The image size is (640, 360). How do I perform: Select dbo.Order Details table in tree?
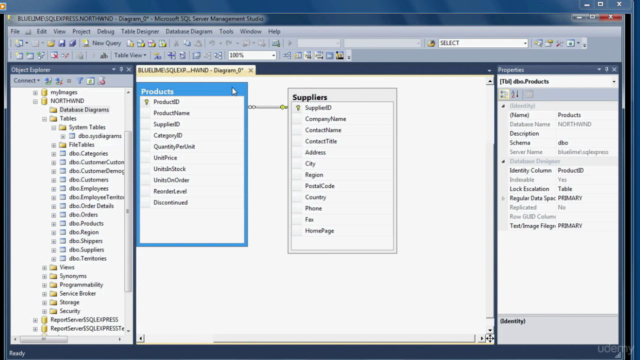91,206
